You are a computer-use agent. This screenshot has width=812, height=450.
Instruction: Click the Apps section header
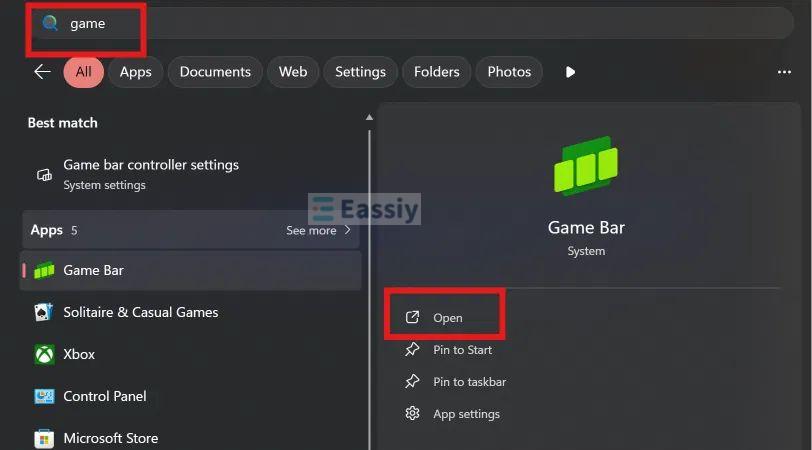191,230
